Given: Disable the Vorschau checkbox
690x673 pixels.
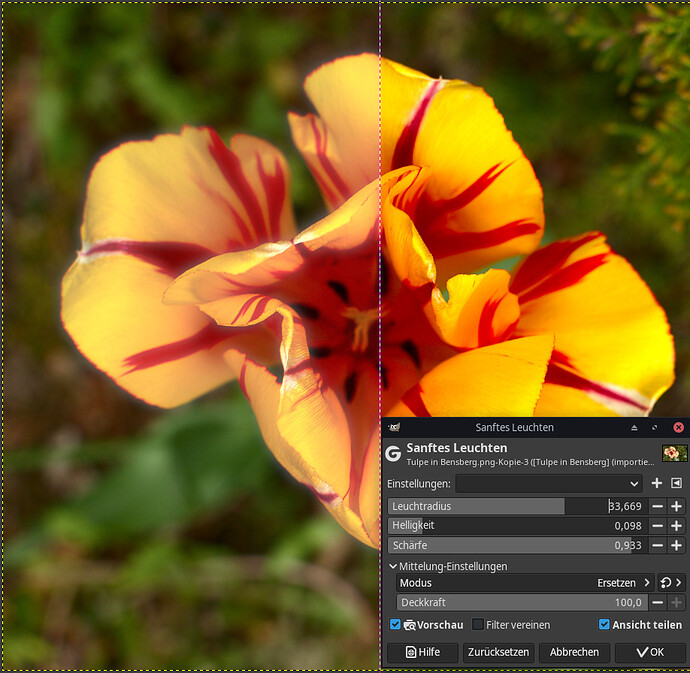Looking at the screenshot, I should click(x=395, y=625).
